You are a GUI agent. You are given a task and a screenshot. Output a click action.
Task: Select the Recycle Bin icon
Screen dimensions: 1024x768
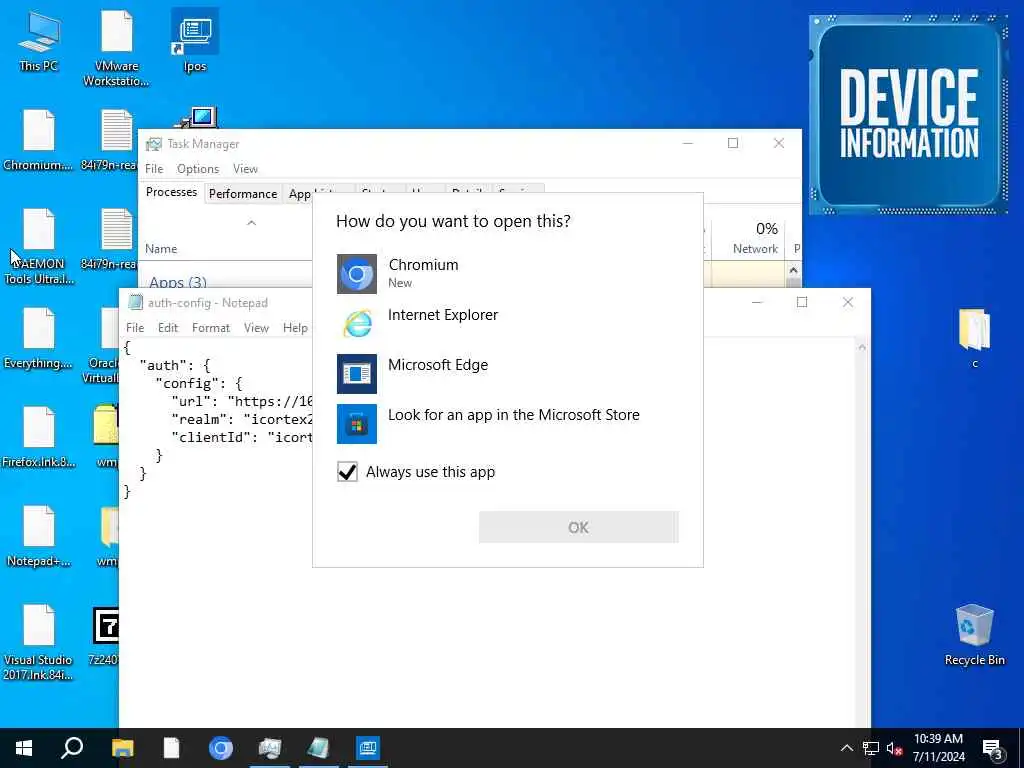[x=974, y=635]
